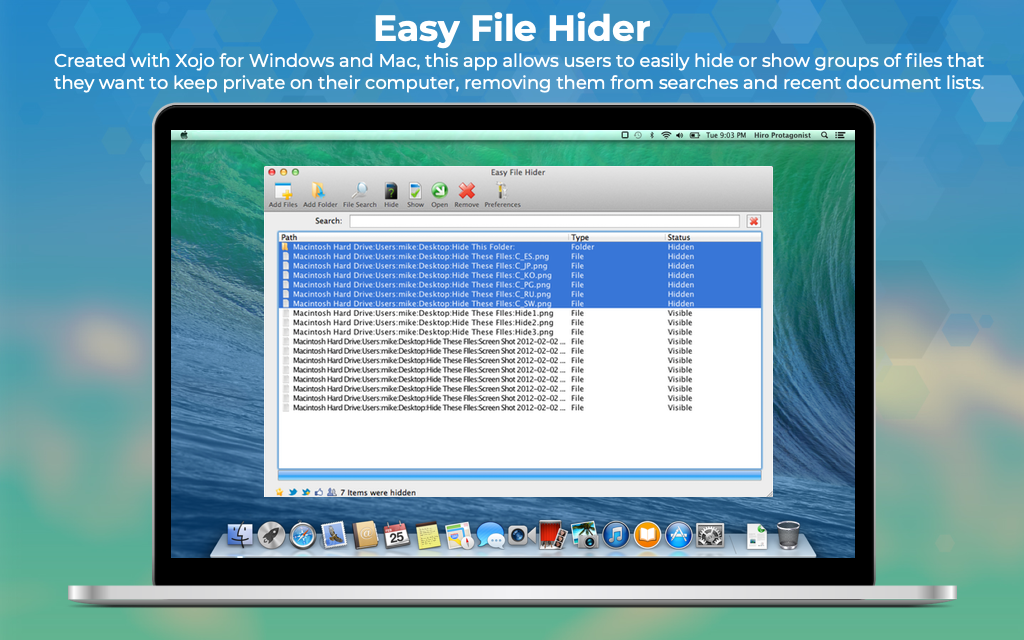This screenshot has height=640, width=1024.
Task: Select the Hide1.png file row
Action: (422, 313)
